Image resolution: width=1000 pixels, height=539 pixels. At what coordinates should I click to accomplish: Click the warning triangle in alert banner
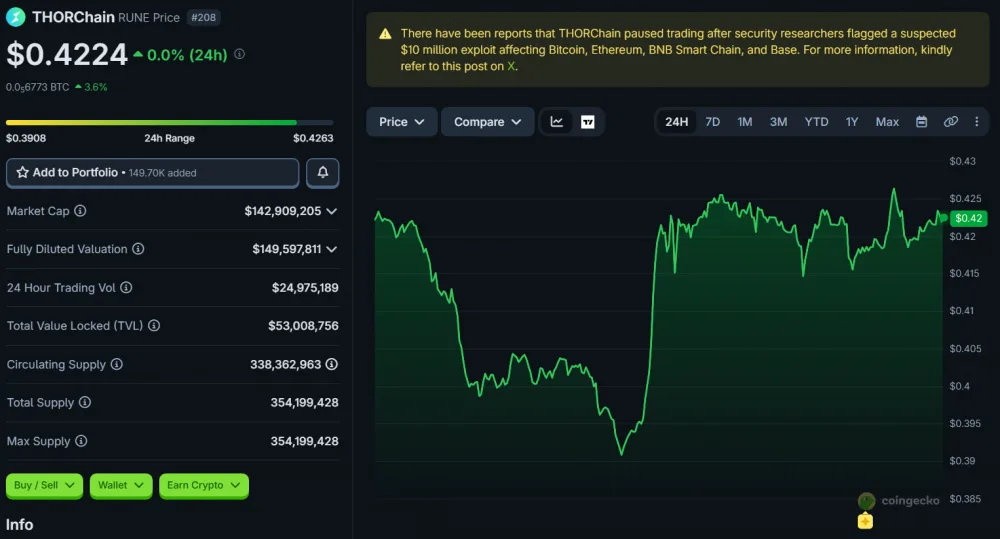pos(385,34)
